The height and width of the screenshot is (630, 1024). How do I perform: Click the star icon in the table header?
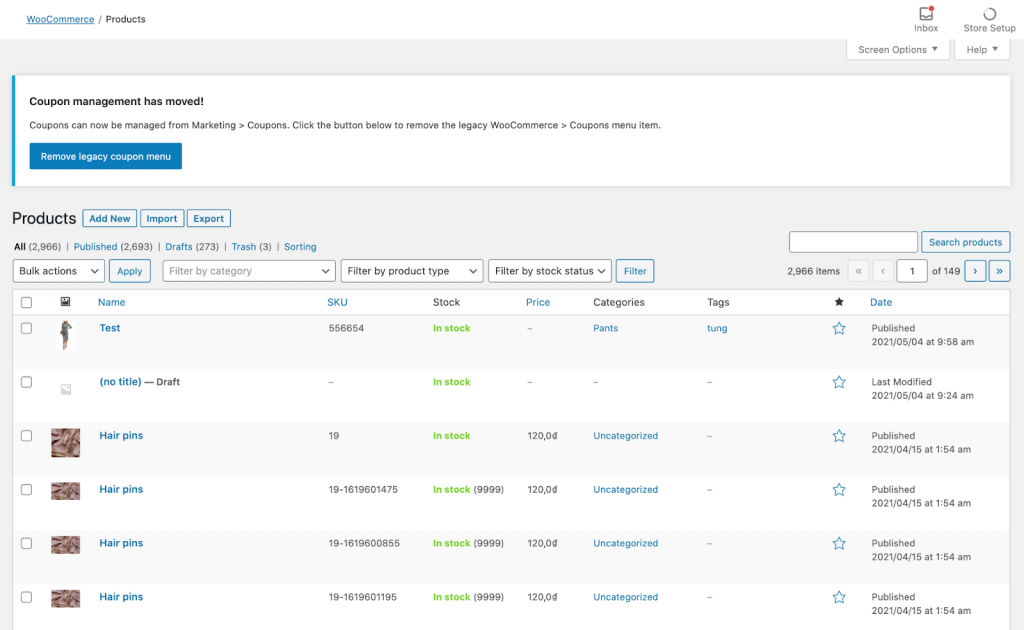[x=838, y=301]
